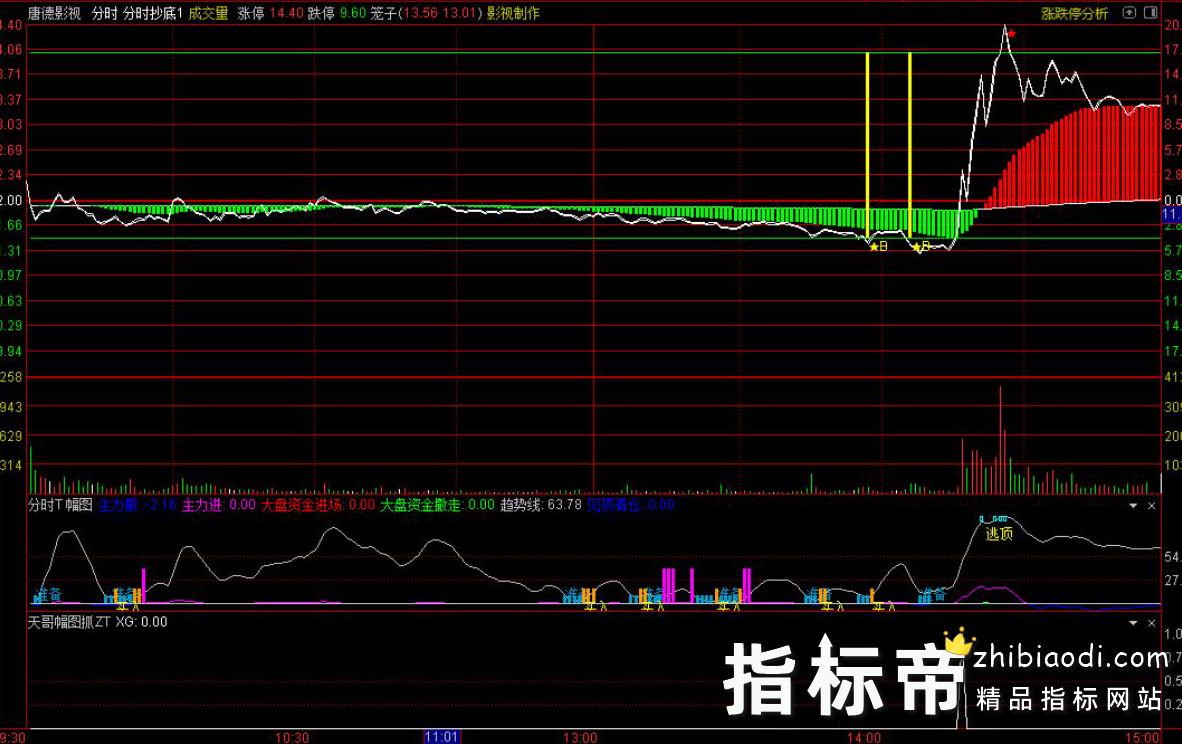Click the 大盘资金进场 0.00 value
This screenshot has width=1182, height=744.
[318, 504]
